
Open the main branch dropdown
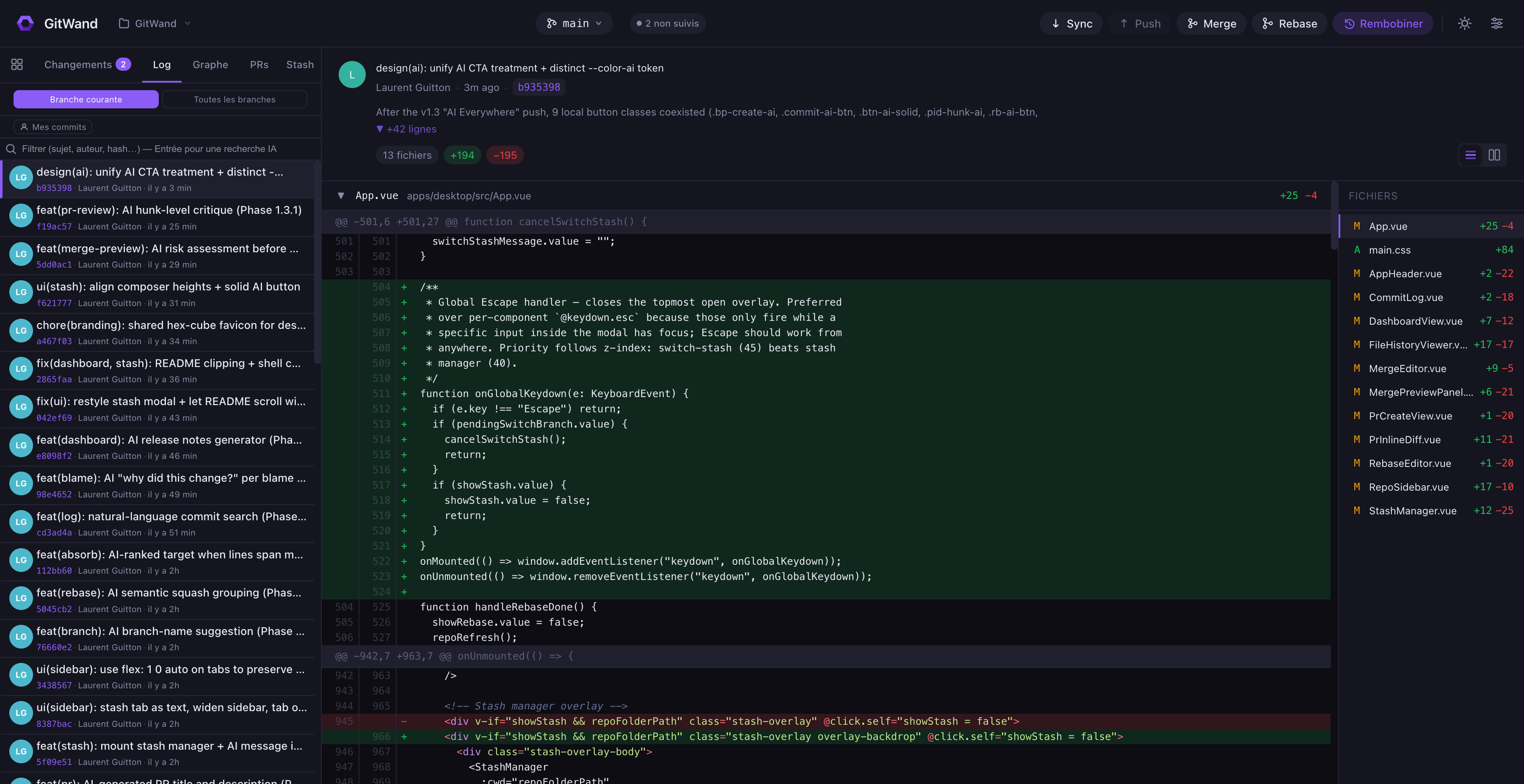(574, 23)
